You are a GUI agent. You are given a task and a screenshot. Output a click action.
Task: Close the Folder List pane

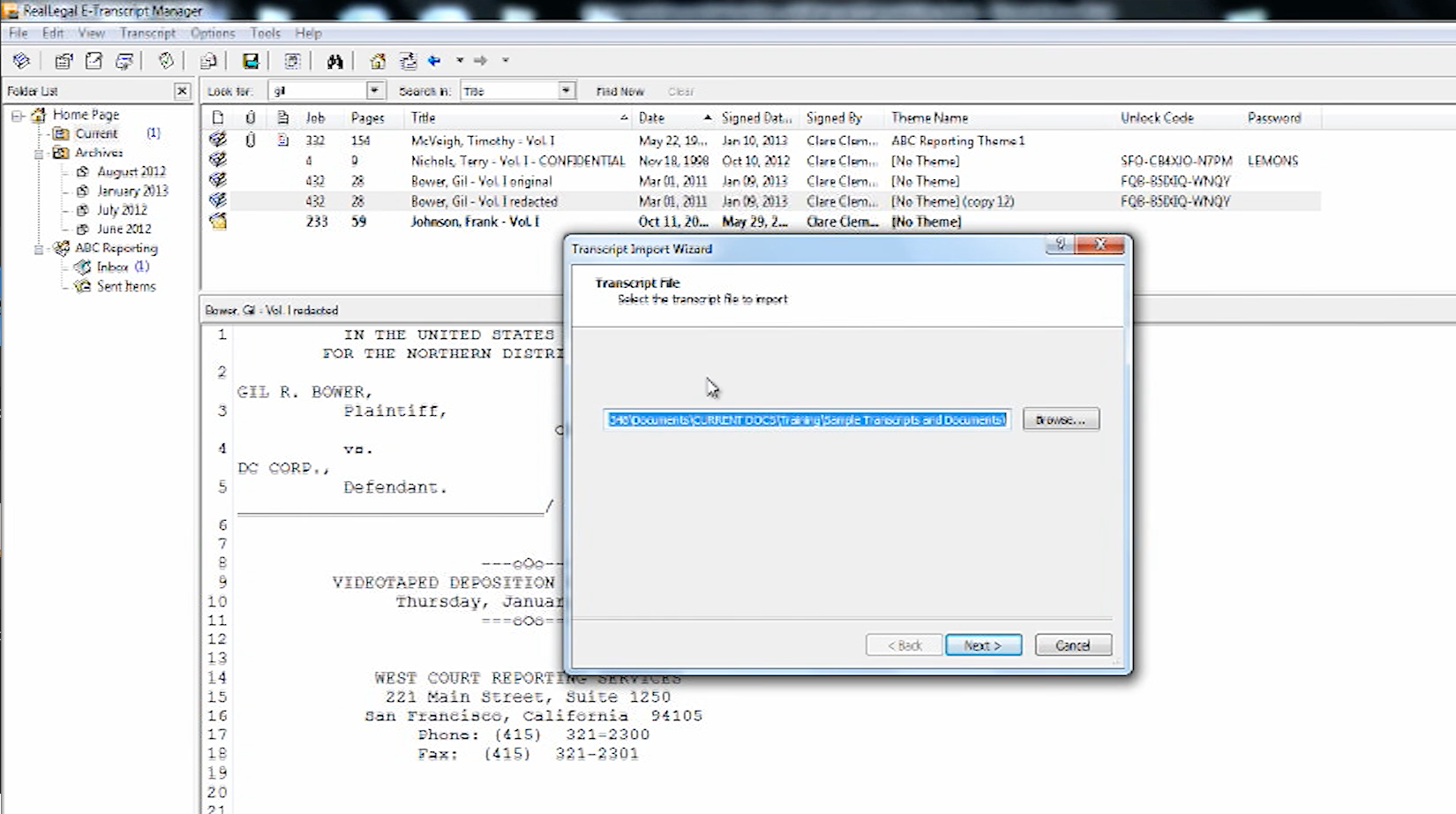(182, 91)
